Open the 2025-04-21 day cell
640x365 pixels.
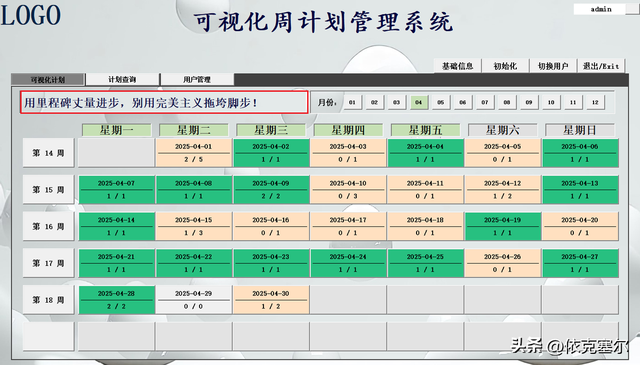116,263
